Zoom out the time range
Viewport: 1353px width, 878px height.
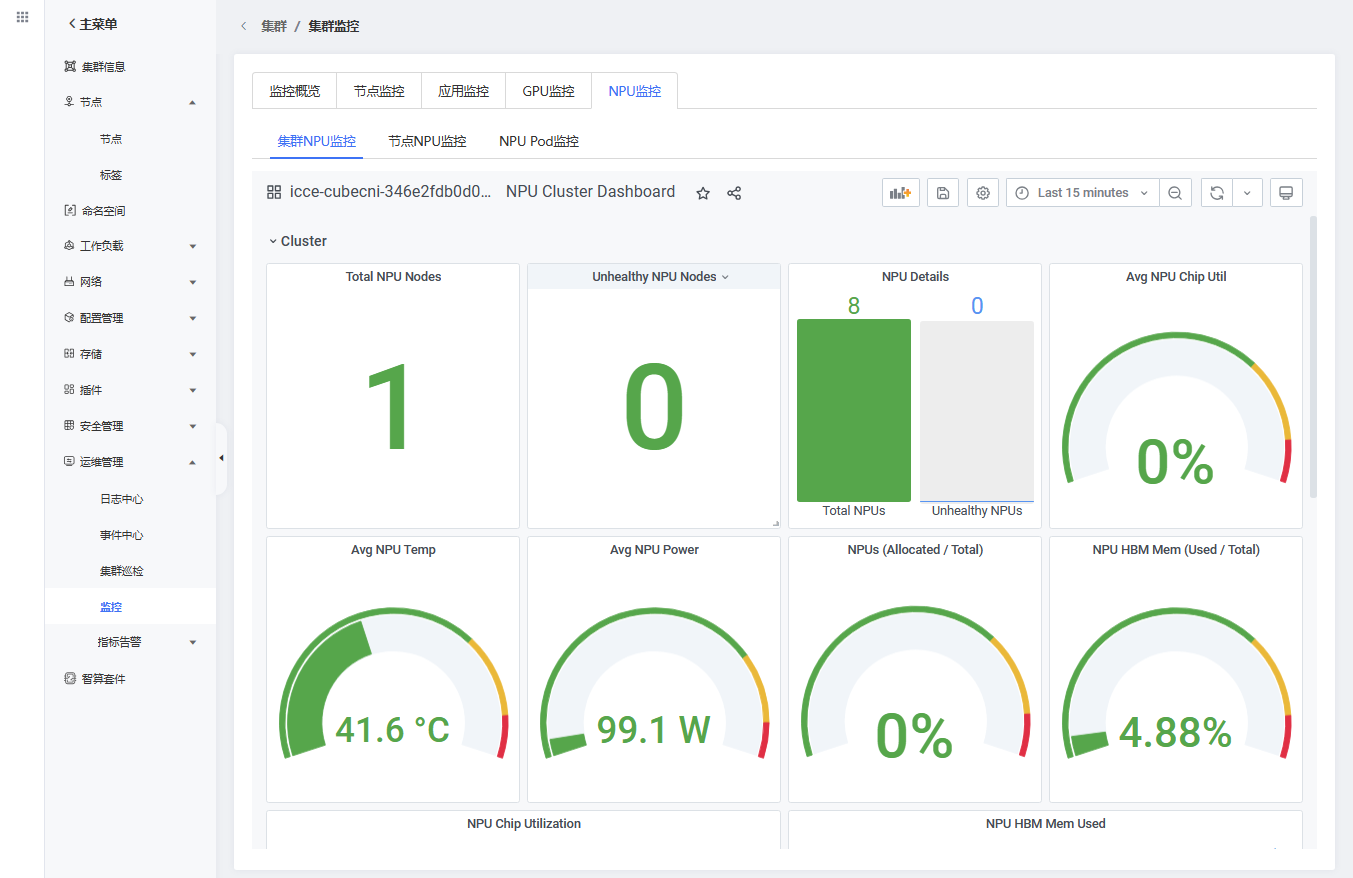1175,193
